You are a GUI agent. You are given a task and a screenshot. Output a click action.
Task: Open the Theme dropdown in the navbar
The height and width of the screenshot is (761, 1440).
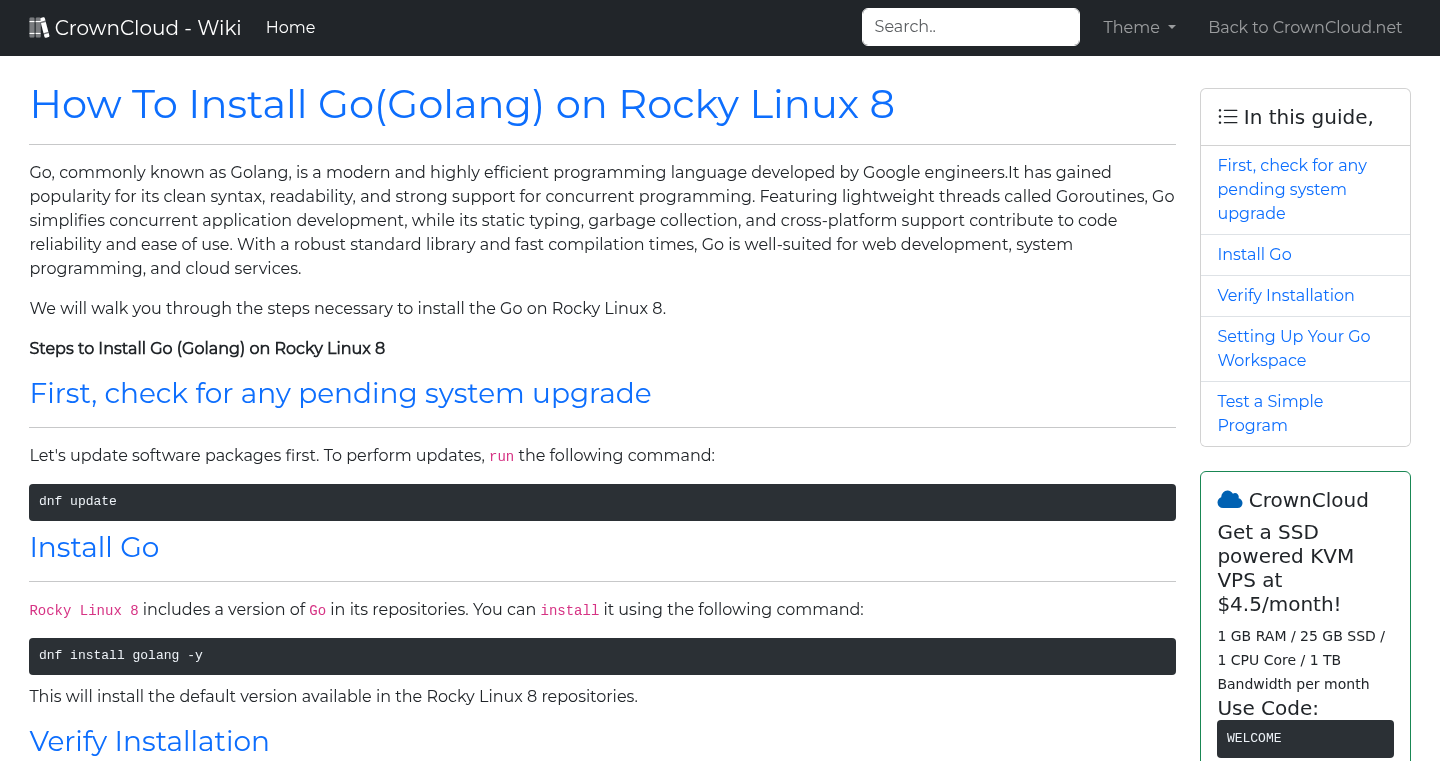click(1138, 27)
